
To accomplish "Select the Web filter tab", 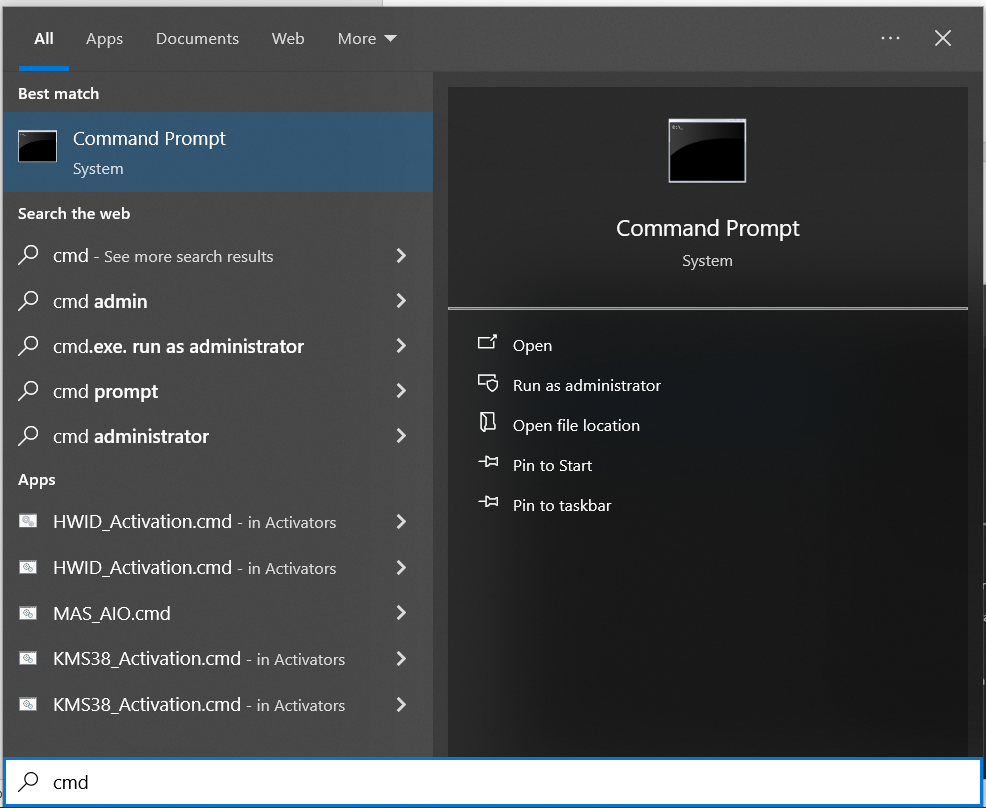I will tap(288, 39).
